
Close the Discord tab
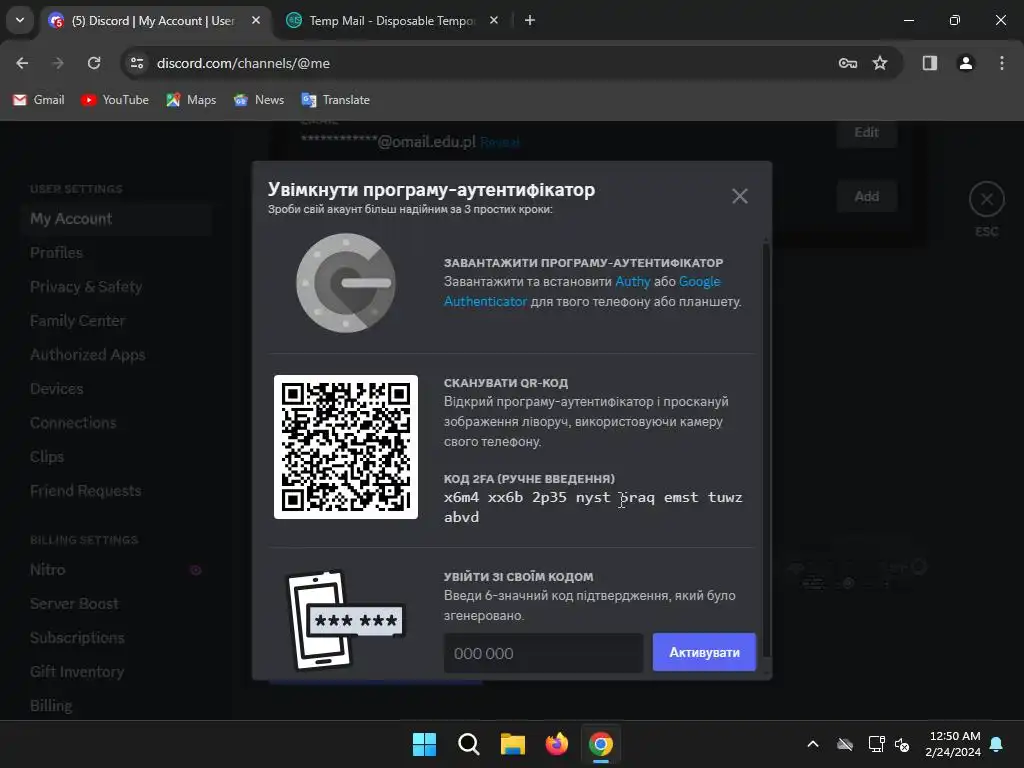click(256, 21)
